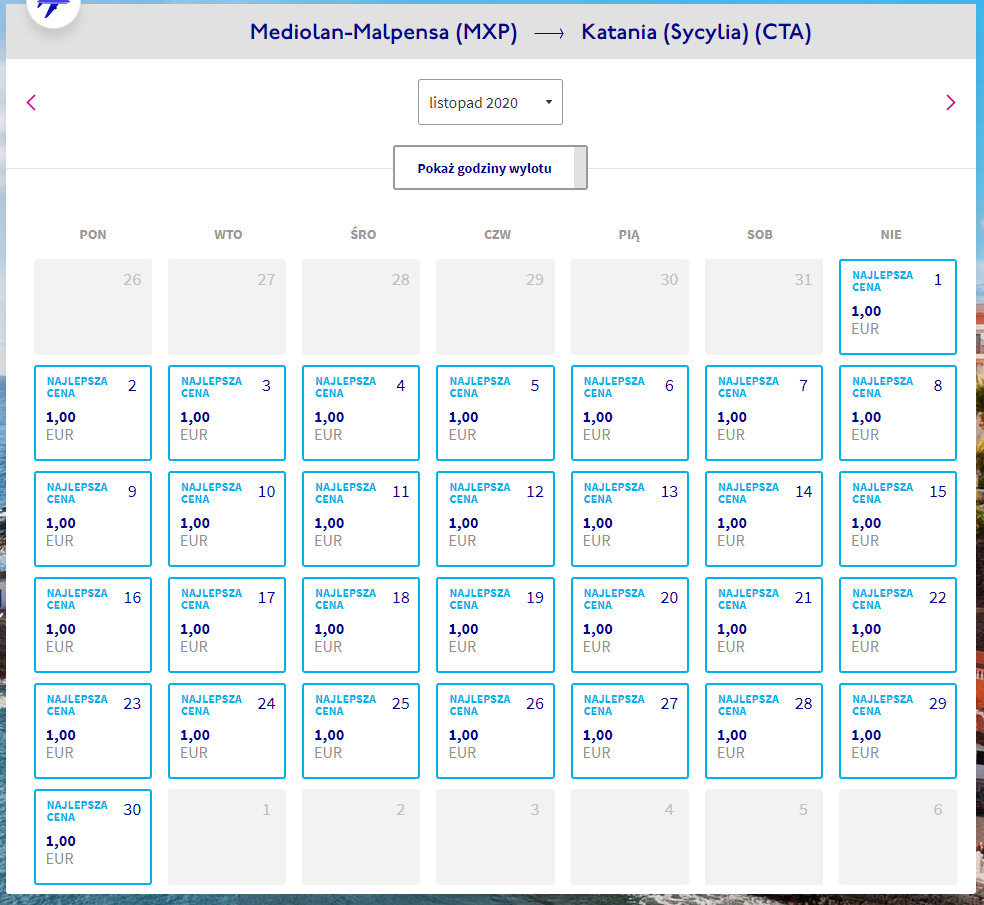Choose November 14 in calendar
The width and height of the screenshot is (984, 905).
pyautogui.click(x=764, y=519)
